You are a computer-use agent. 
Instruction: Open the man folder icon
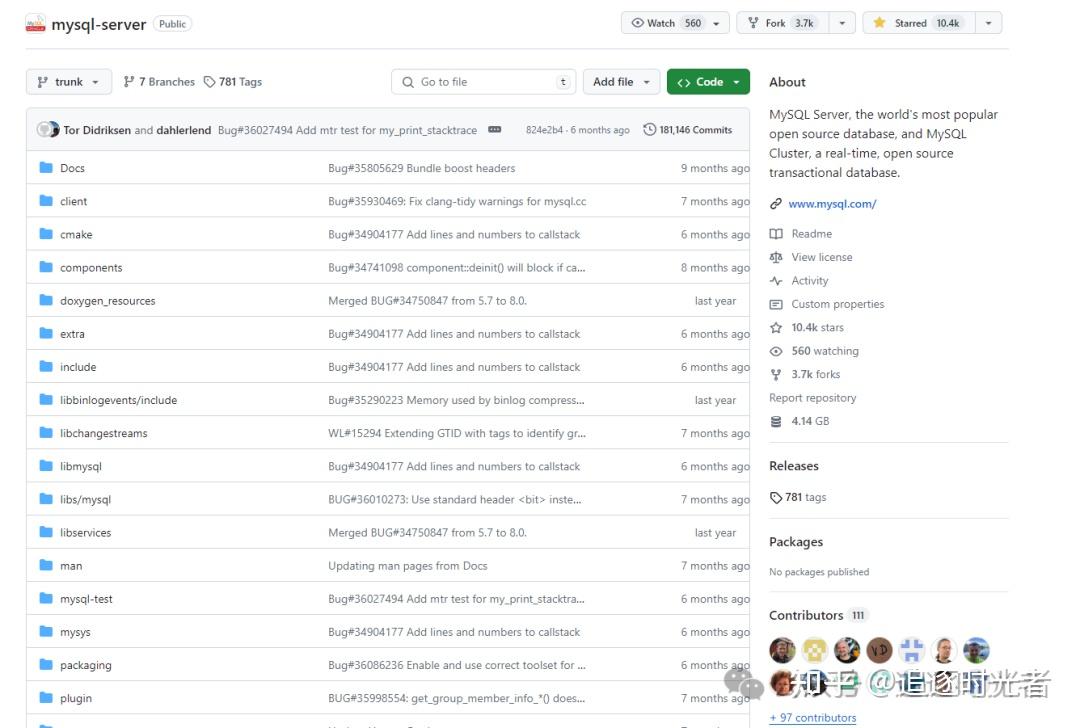(46, 565)
